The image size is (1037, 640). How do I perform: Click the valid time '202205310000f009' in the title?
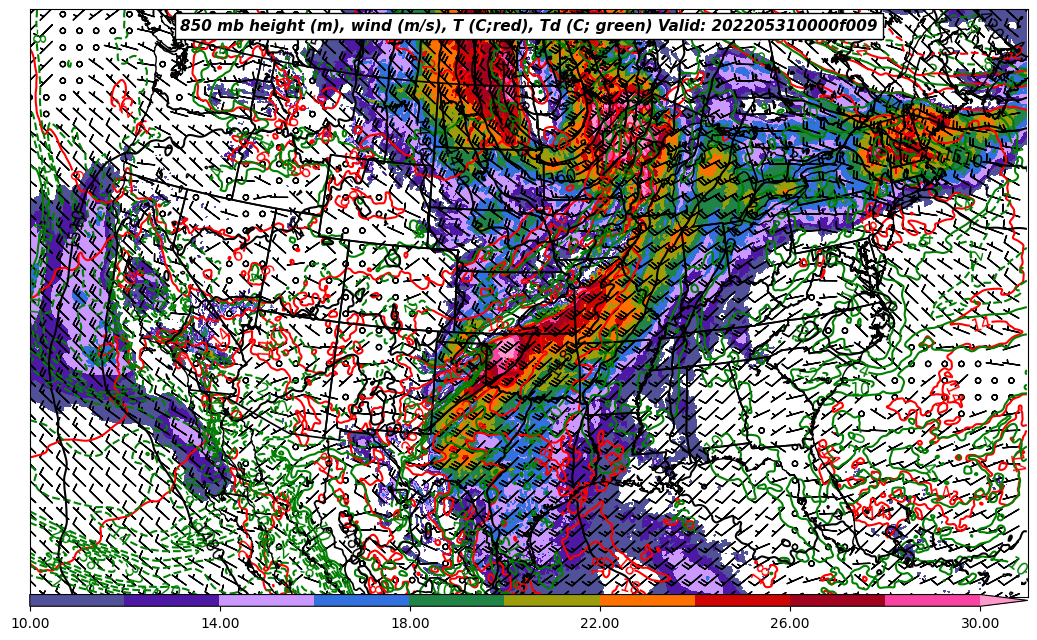coord(795,26)
